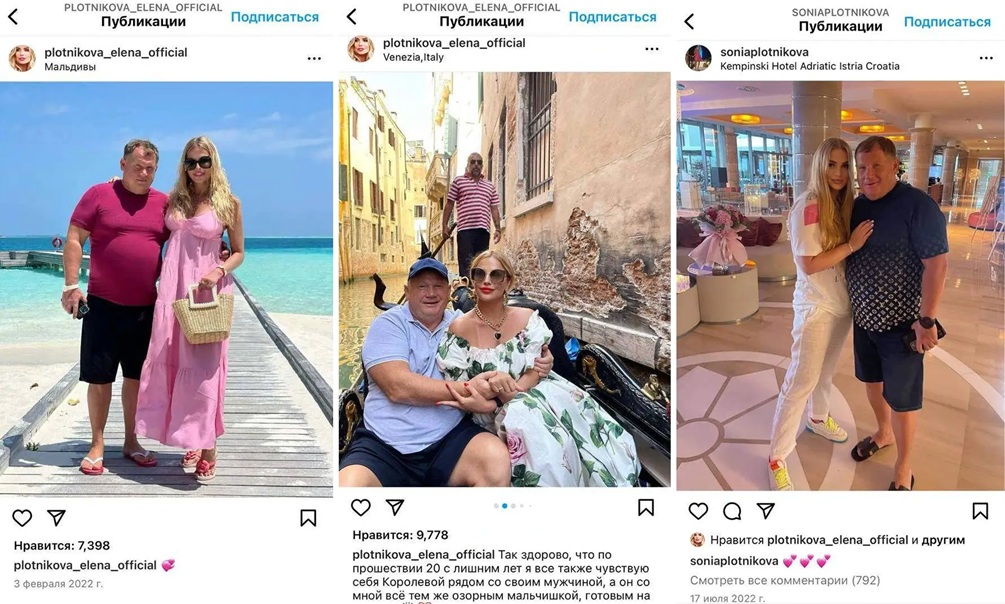Open three-dot menu on Мальдивы post
Viewport: 1005px width, 604px height.
pyautogui.click(x=314, y=58)
